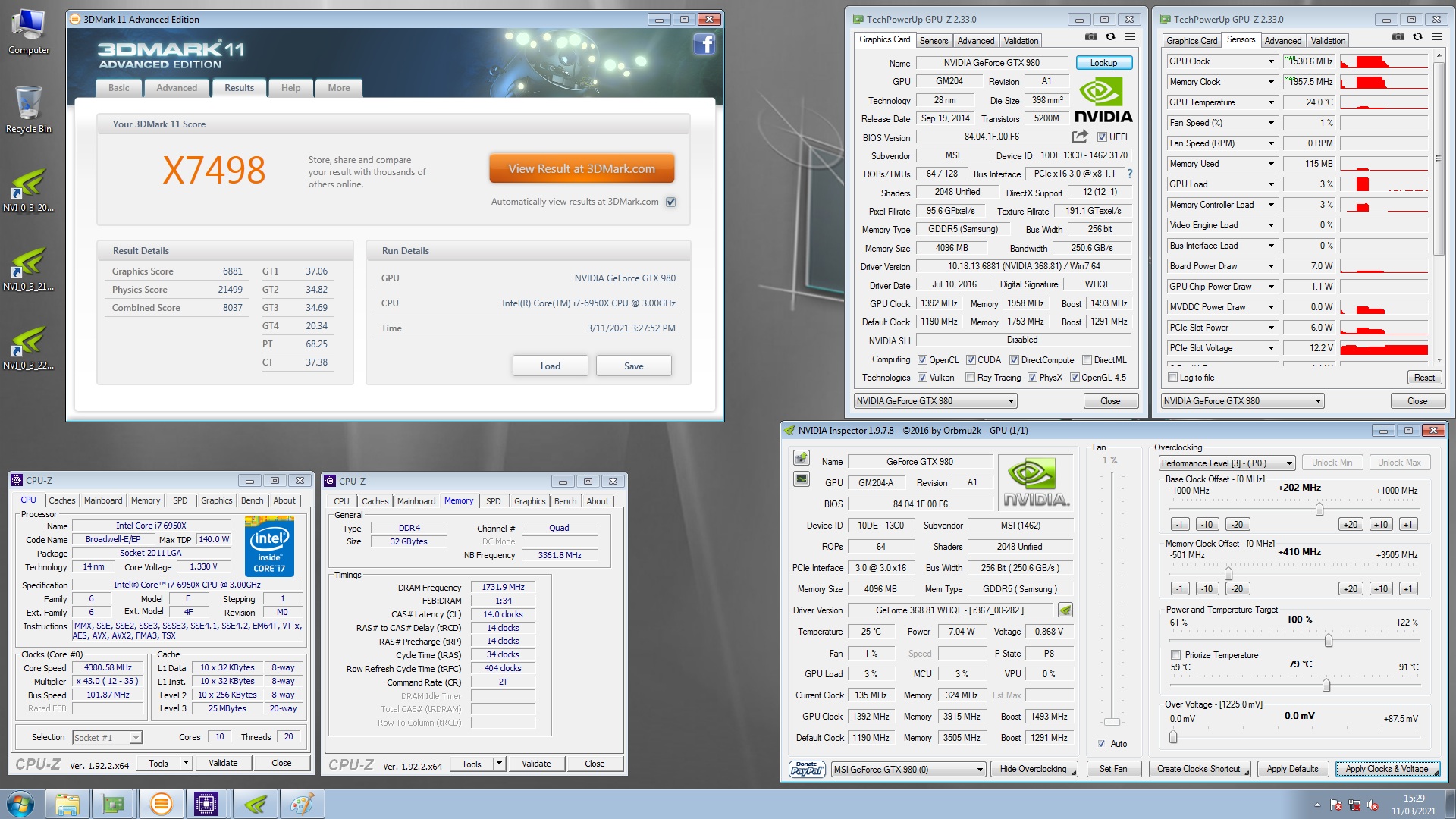
Task: Open the hamburger menu in GPU-Z Graphics Card window
Action: (x=1130, y=37)
